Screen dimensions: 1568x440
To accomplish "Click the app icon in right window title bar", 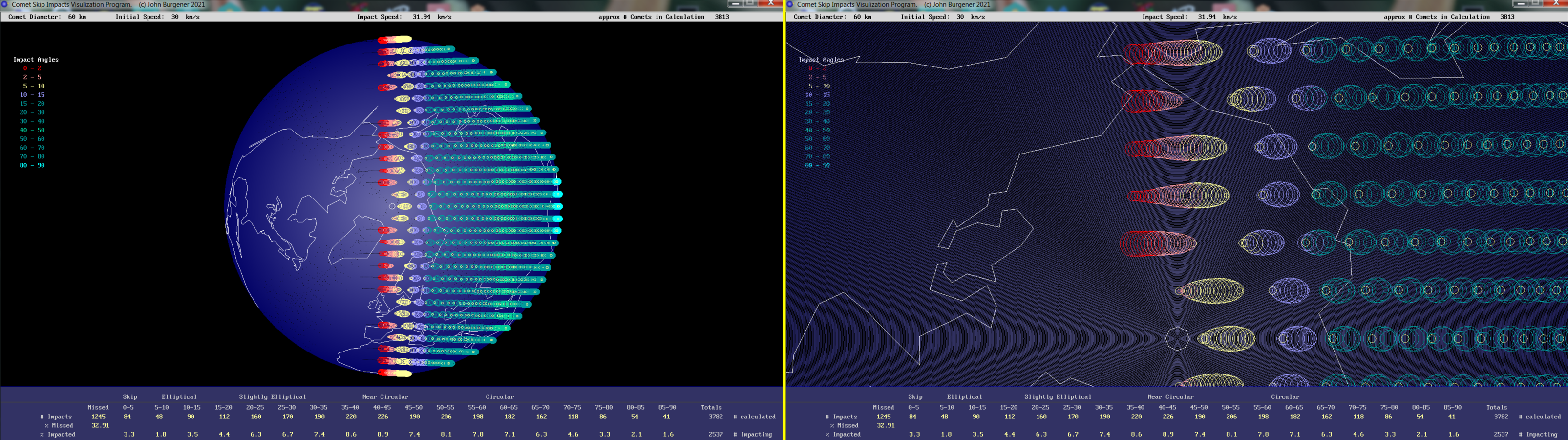I will point(790,4).
